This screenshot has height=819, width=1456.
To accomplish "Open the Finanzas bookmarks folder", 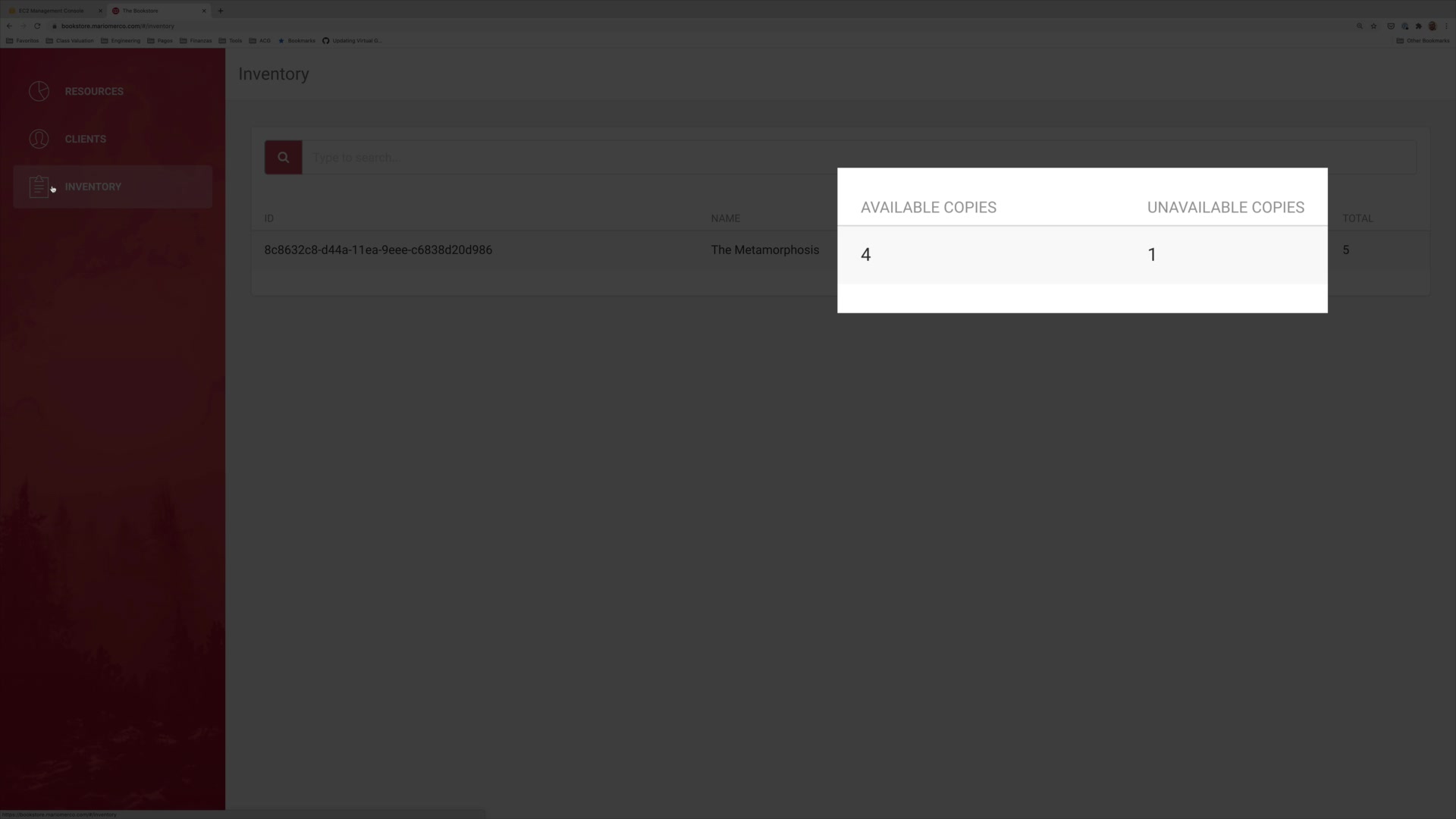I will pos(196,41).
